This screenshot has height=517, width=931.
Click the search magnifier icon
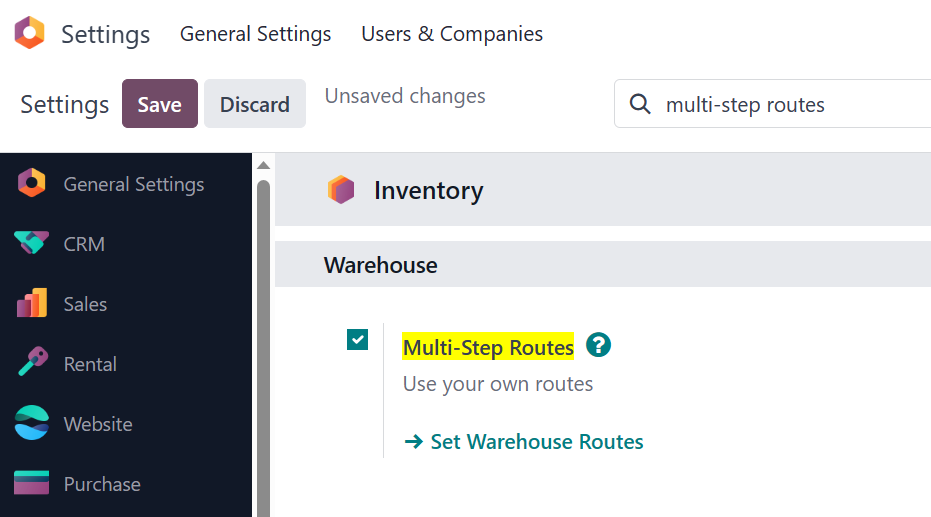(640, 104)
